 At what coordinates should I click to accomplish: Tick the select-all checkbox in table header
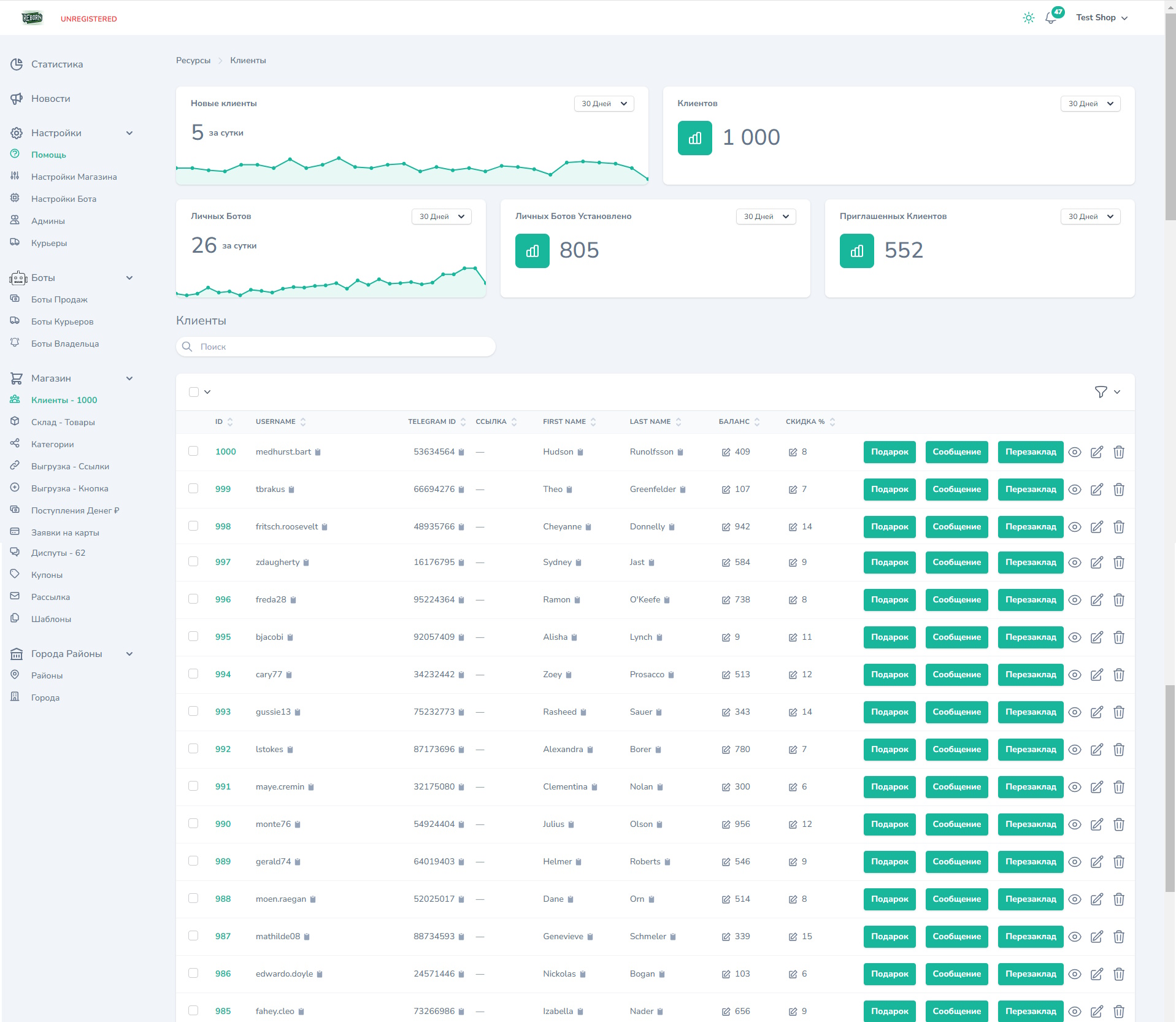click(x=194, y=392)
